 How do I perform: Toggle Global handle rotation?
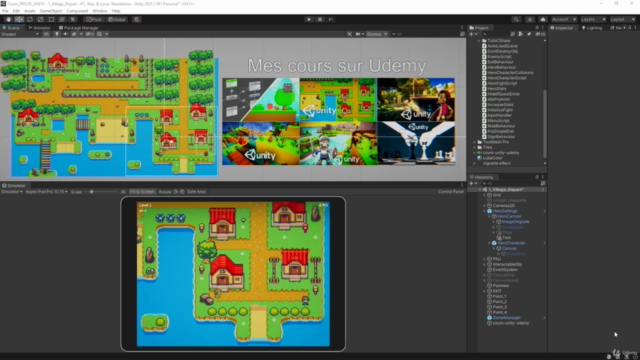[x=117, y=19]
